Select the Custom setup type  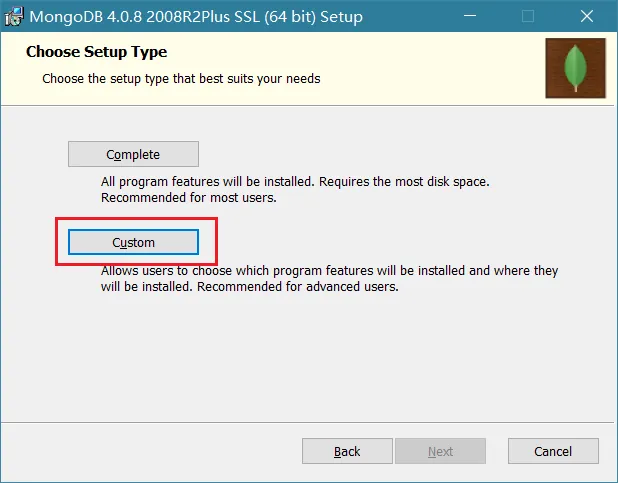[133, 242]
